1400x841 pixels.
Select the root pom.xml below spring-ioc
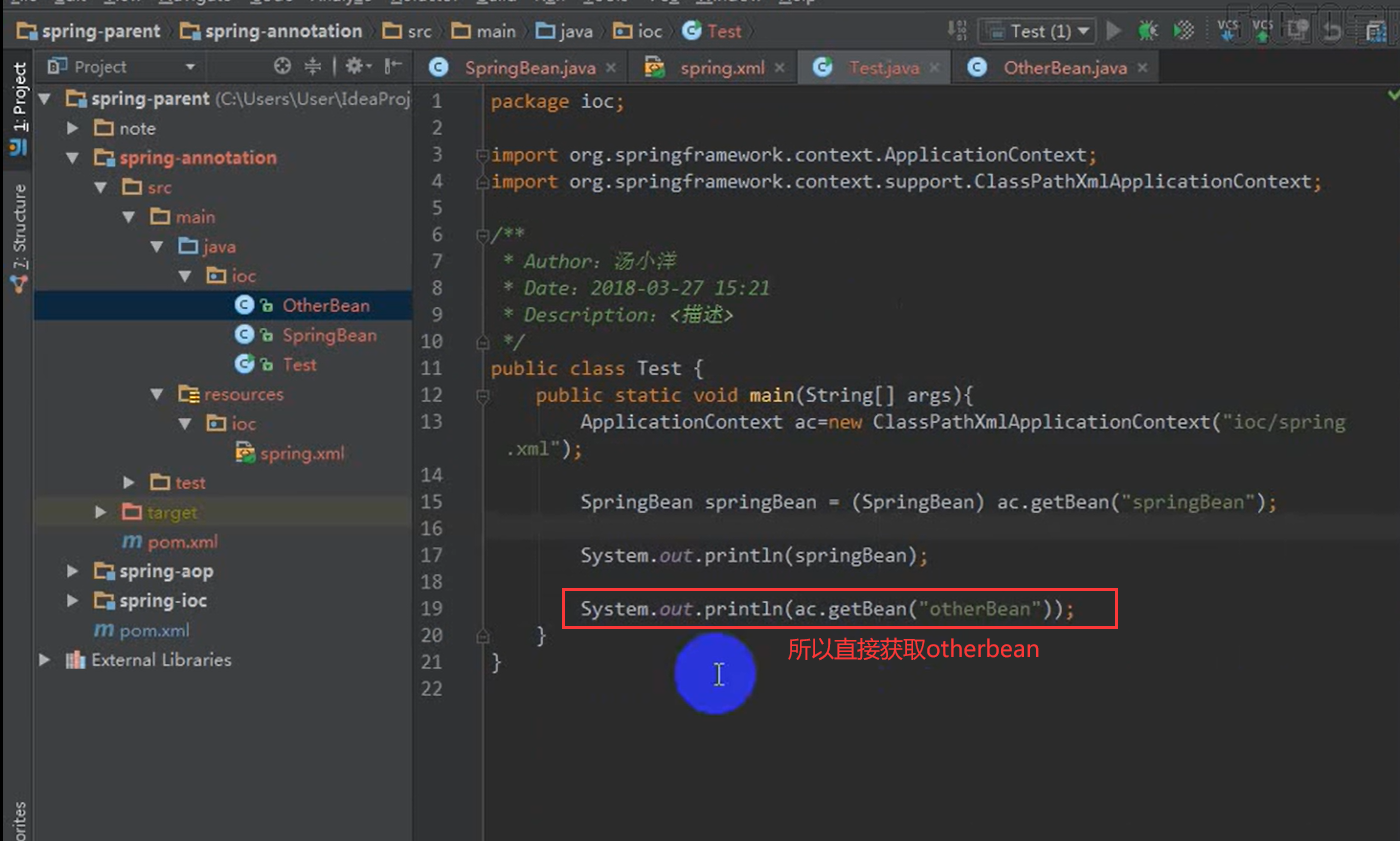point(154,630)
